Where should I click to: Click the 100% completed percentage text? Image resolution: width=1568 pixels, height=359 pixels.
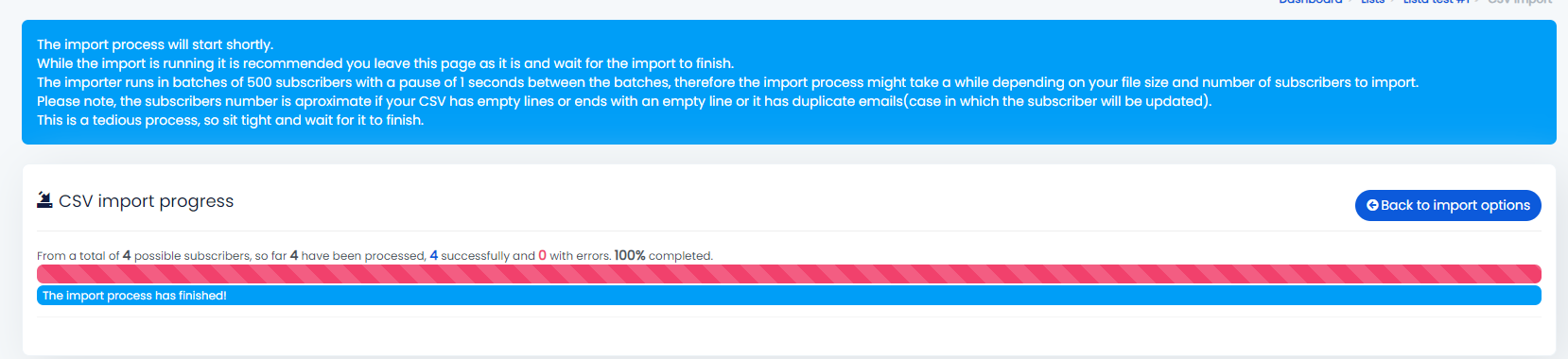(663, 256)
